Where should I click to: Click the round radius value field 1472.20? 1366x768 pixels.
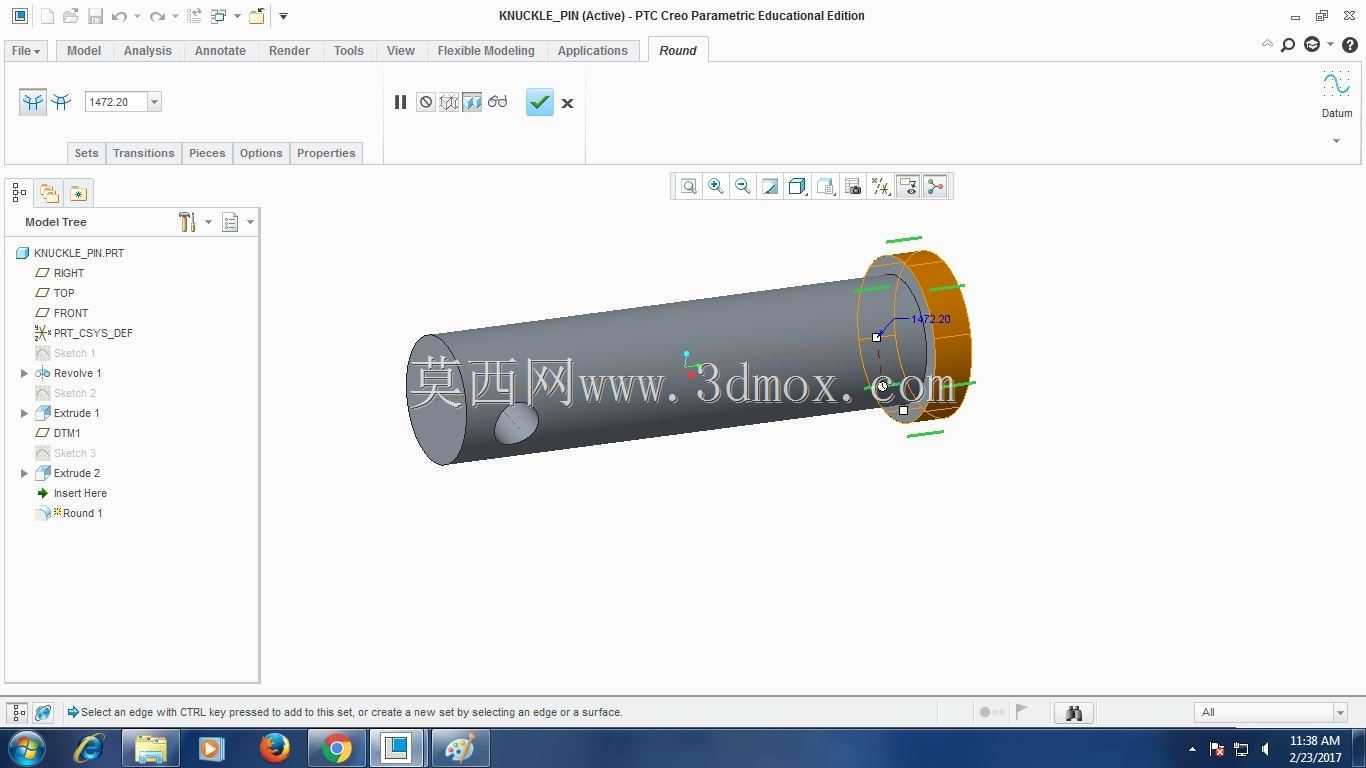[x=116, y=102]
